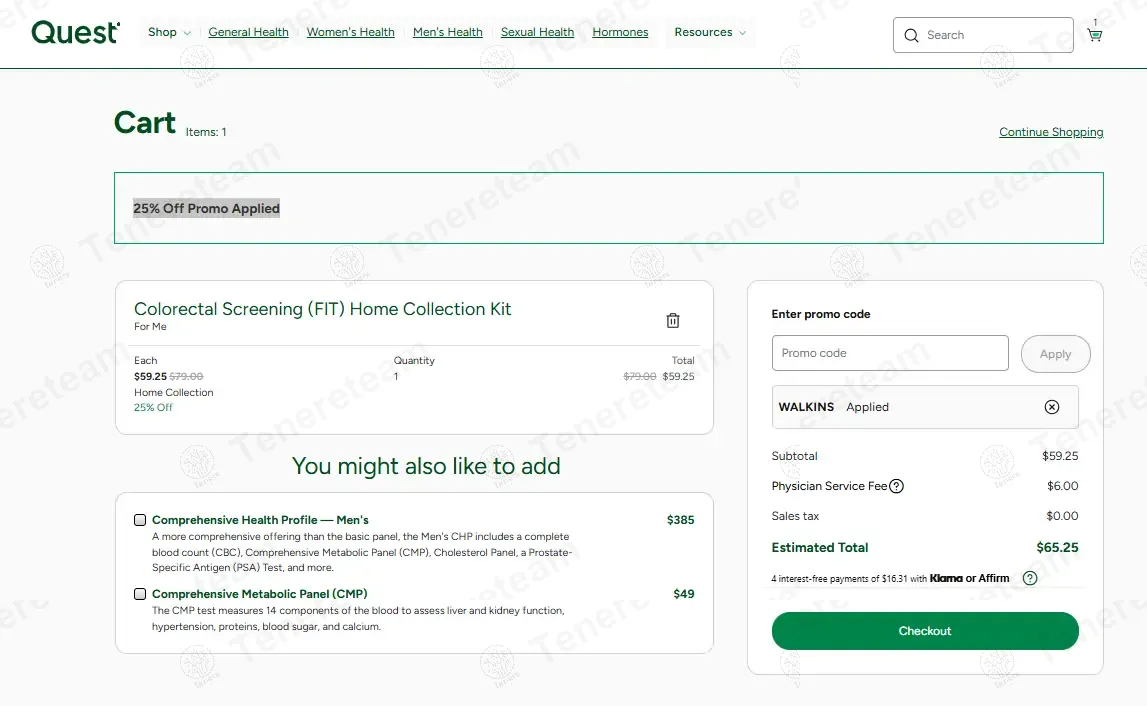The image size is (1147, 706).
Task: Click the search magnifier icon
Action: pos(911,36)
